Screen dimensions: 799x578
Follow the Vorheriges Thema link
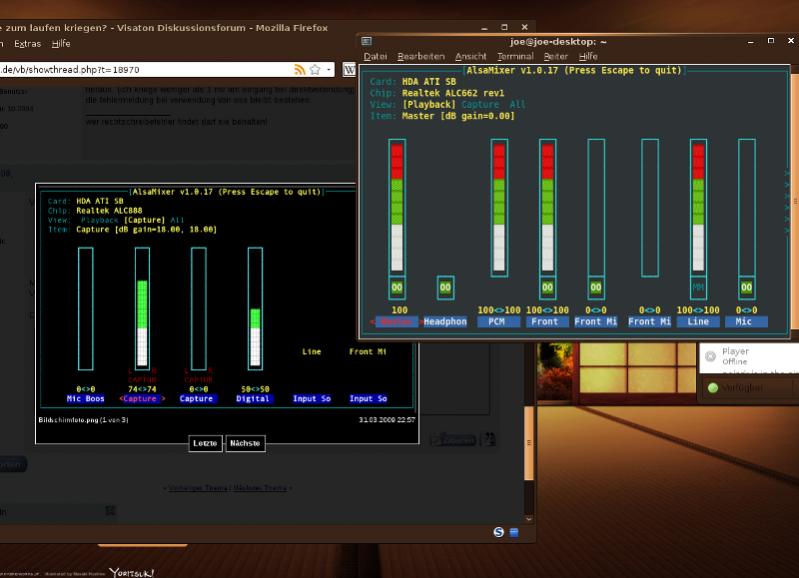197,488
